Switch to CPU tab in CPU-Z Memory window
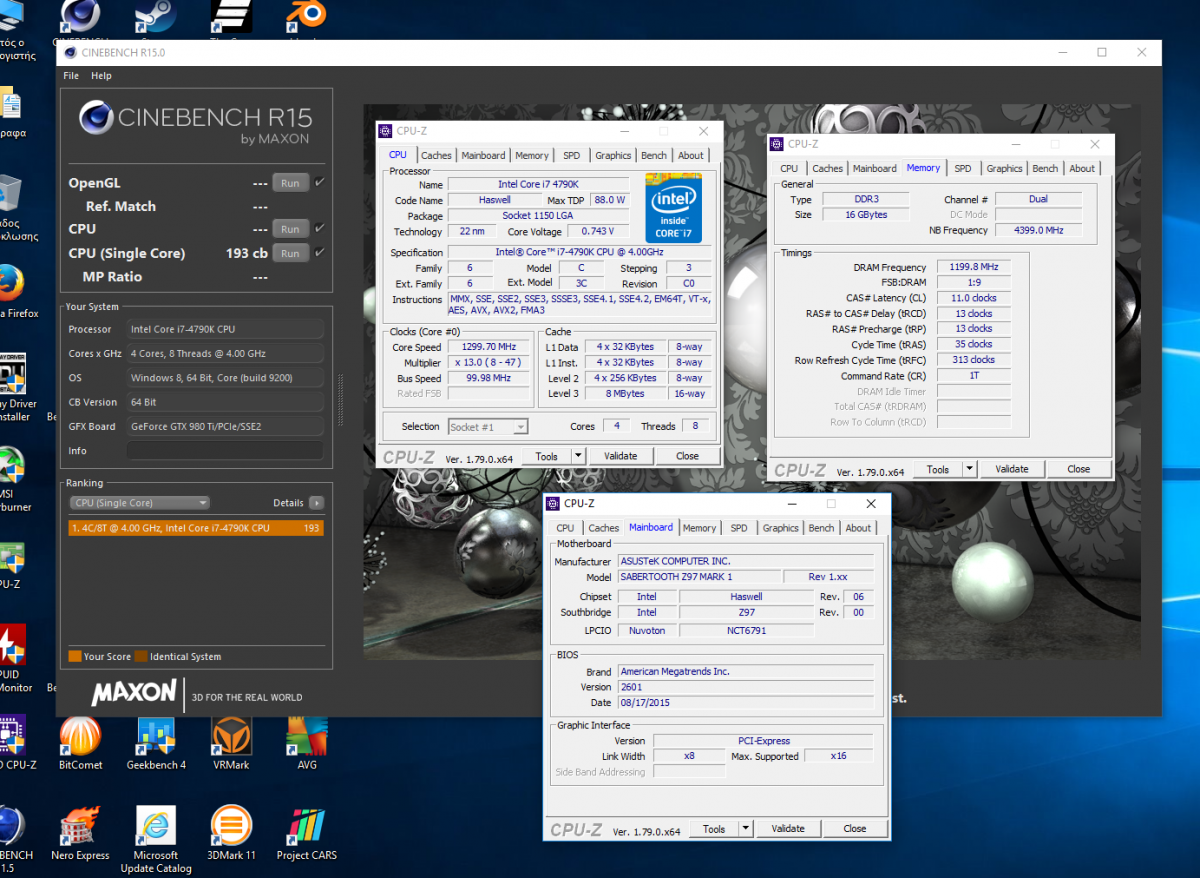 click(789, 169)
